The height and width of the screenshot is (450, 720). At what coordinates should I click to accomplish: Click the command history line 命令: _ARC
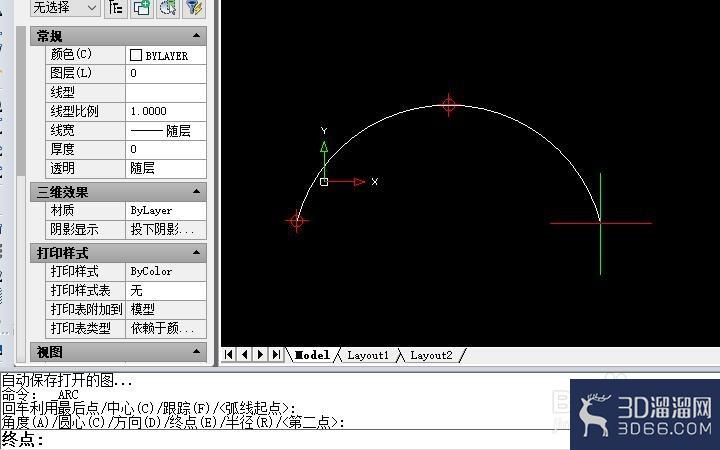pyautogui.click(x=40, y=394)
